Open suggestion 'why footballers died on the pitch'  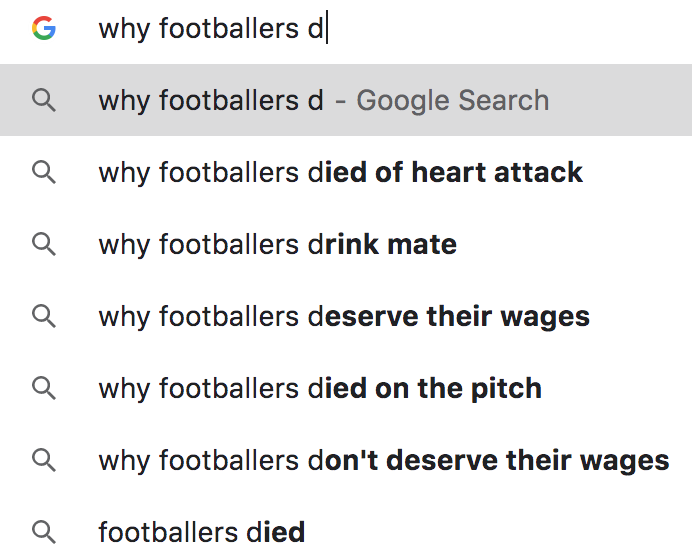[x=346, y=388]
